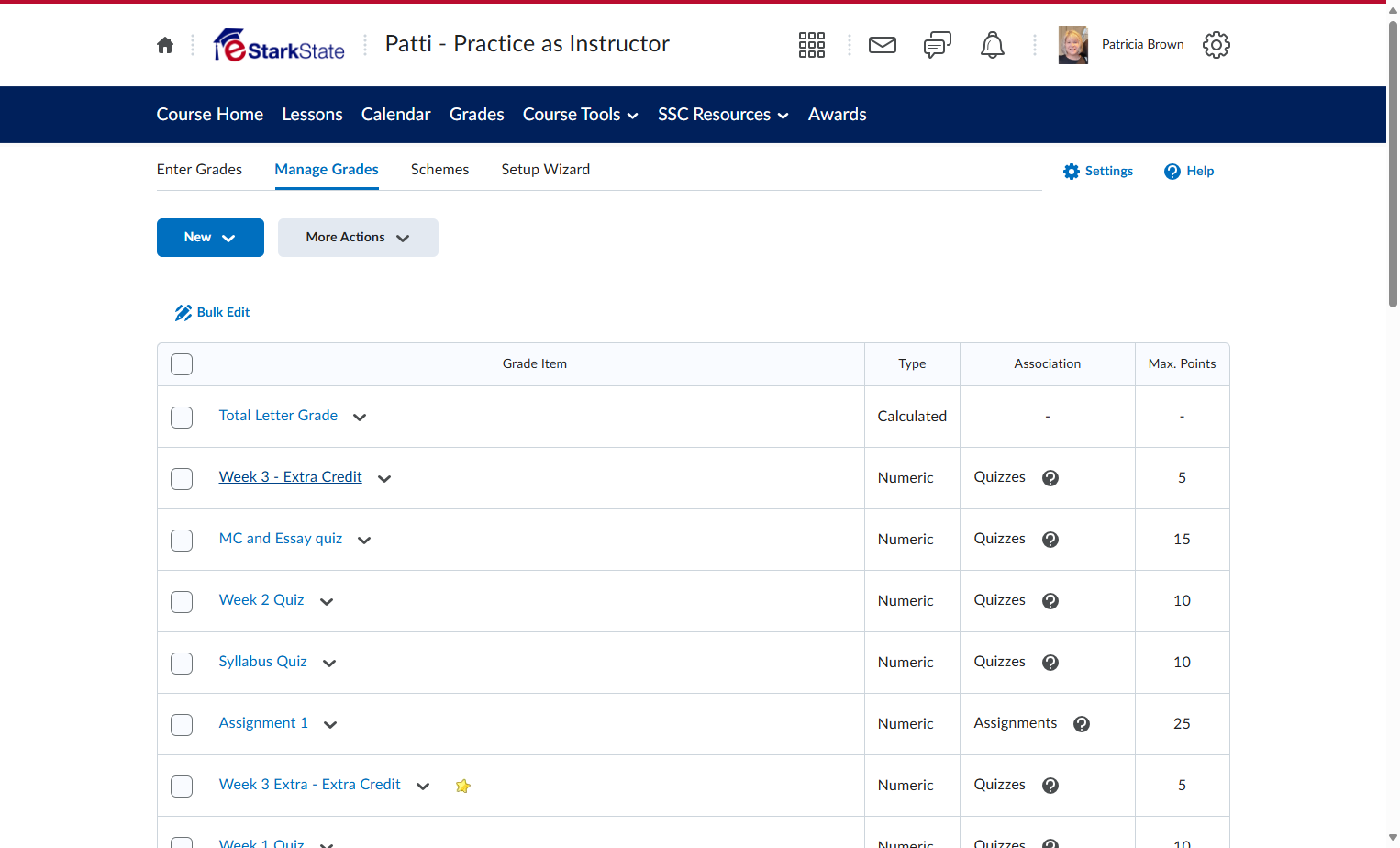The image size is (1400, 848).
Task: Open actions chevron for Syllabus Quiz
Action: point(329,664)
